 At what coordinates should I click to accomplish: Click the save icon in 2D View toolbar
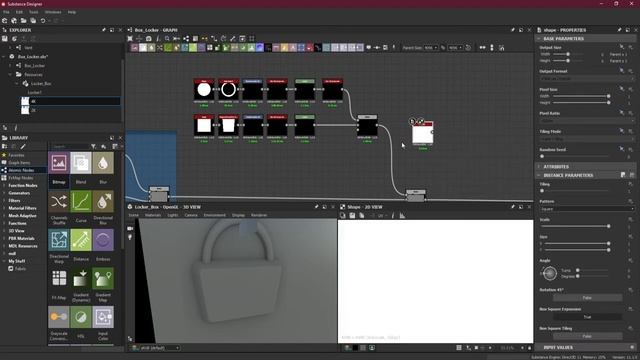352,216
